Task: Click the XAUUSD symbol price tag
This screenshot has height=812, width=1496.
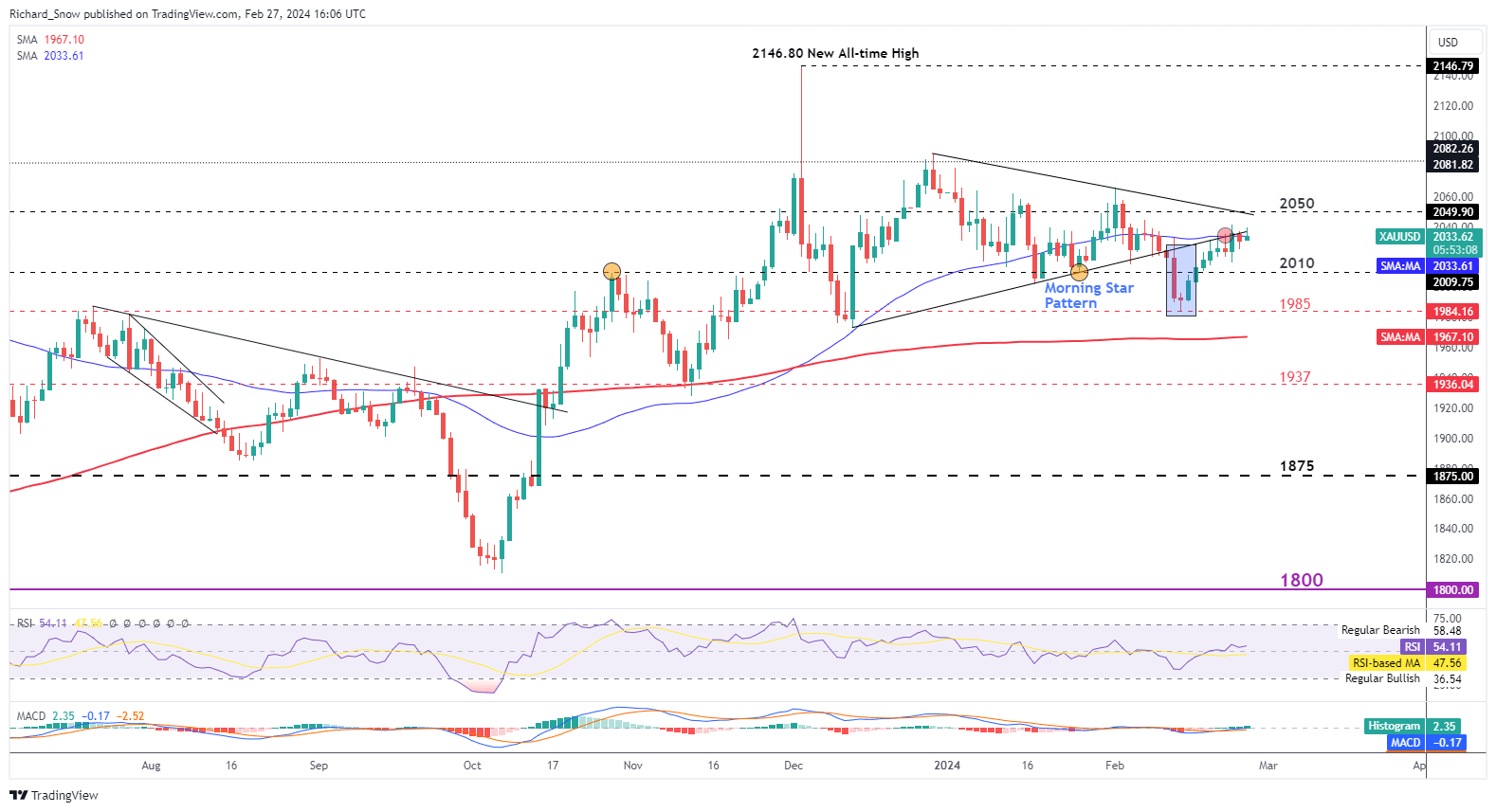Action: point(1399,237)
